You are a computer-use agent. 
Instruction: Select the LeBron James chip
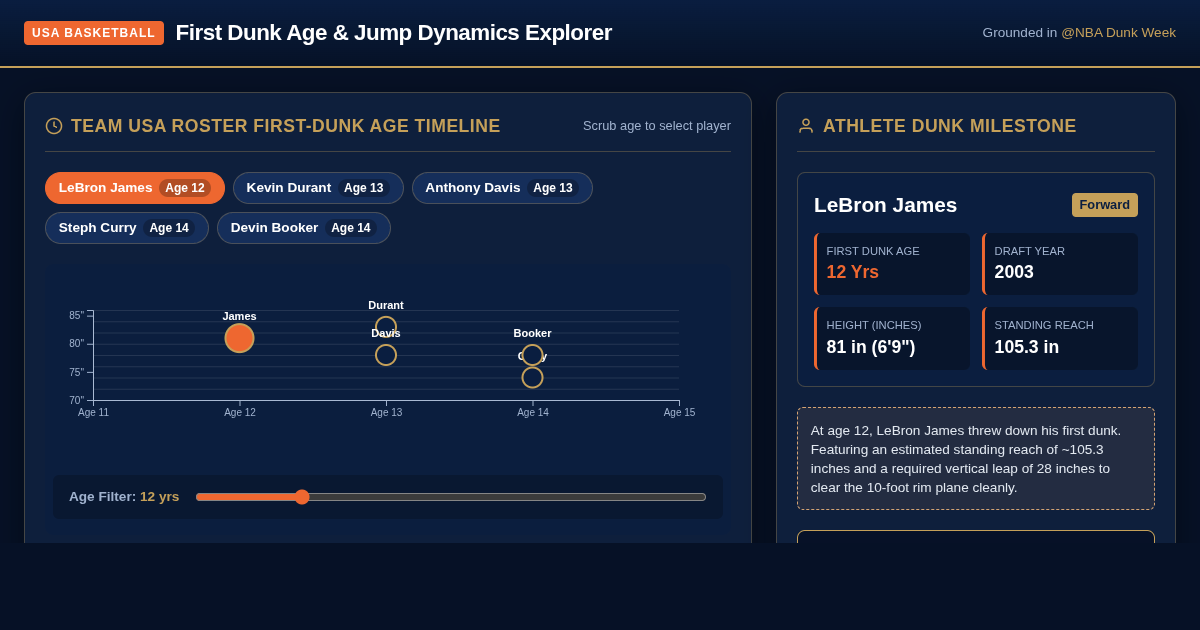click(x=135, y=188)
